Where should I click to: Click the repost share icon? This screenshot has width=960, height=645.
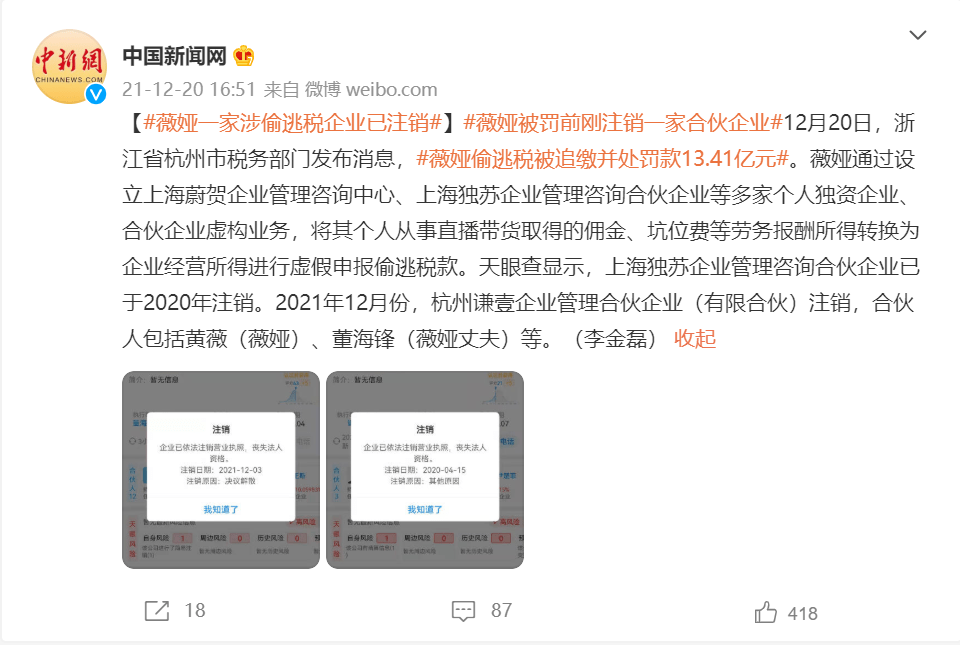tap(157, 611)
